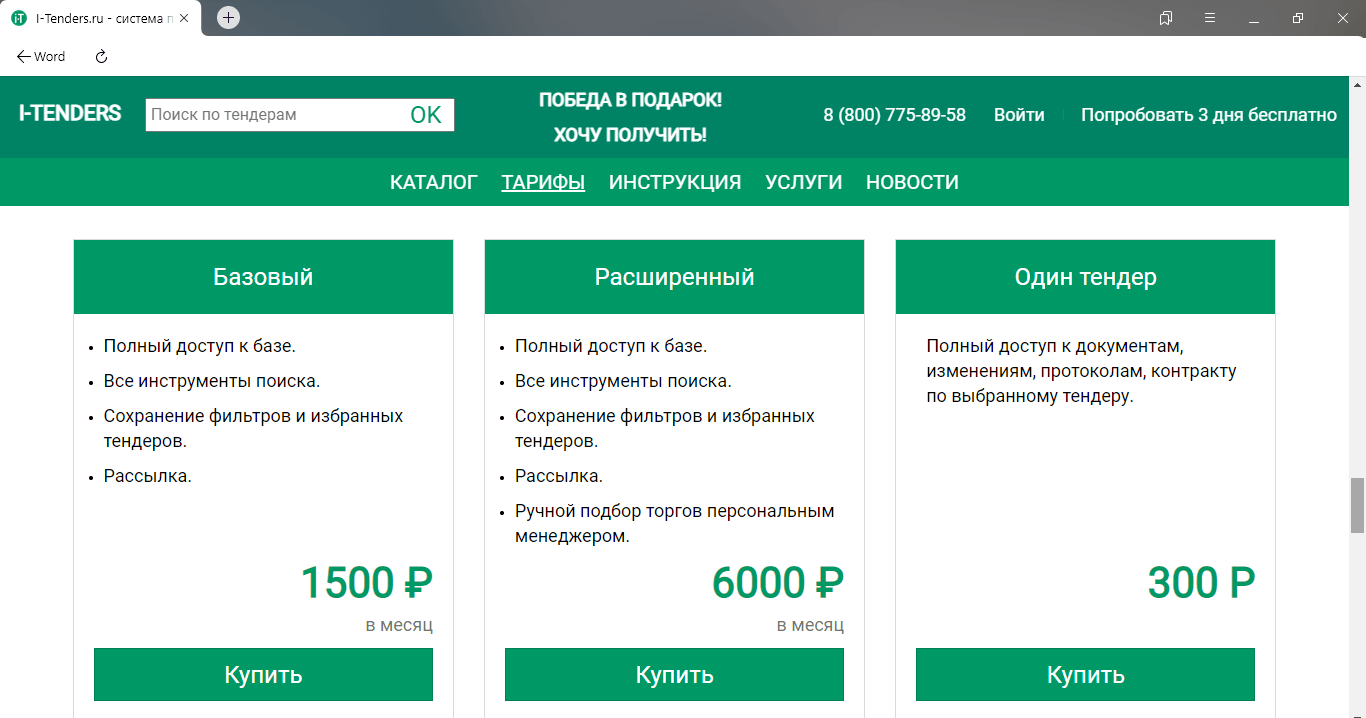The width and height of the screenshot is (1366, 718).
Task: Click the Базовый plan header
Action: [263, 277]
